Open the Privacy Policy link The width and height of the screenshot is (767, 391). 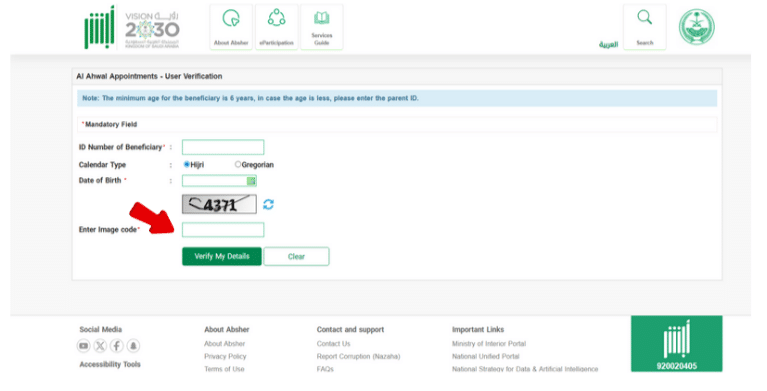225,357
